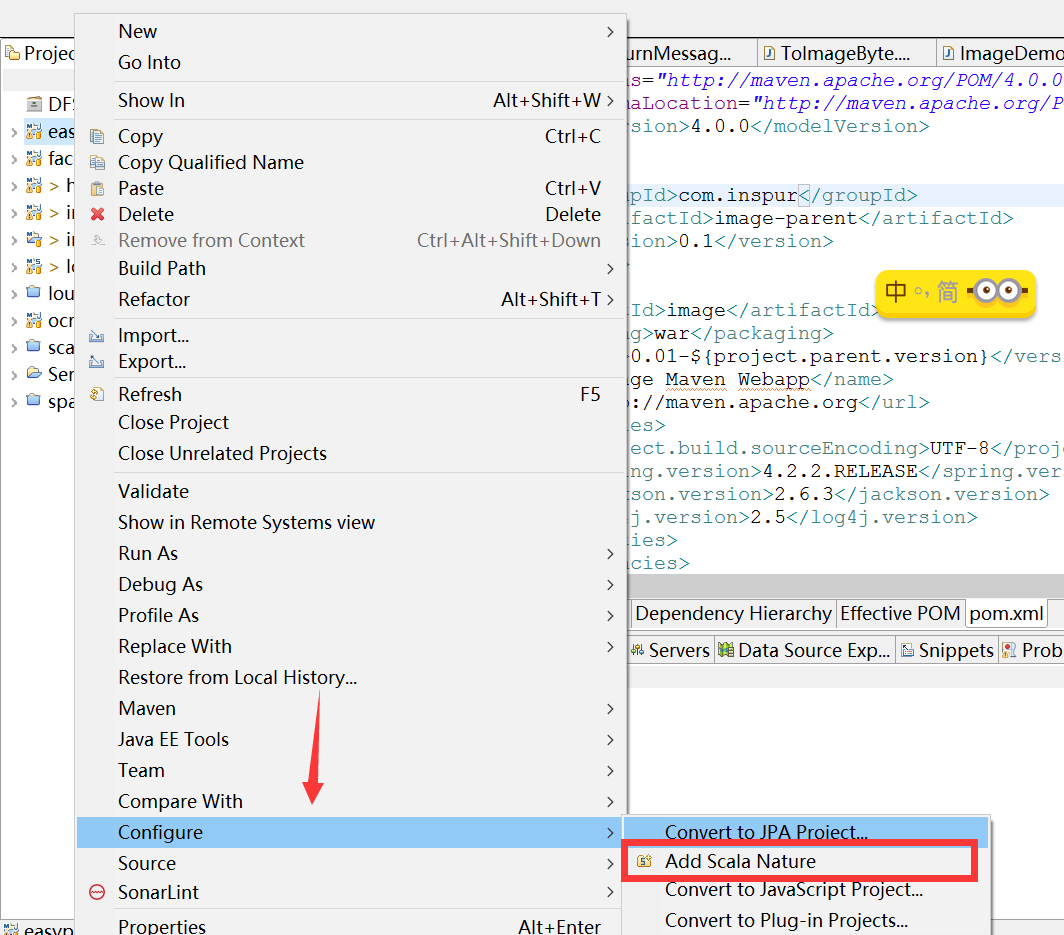Open the Debug As submenu
The height and width of the screenshot is (935, 1064).
pyautogui.click(x=351, y=585)
